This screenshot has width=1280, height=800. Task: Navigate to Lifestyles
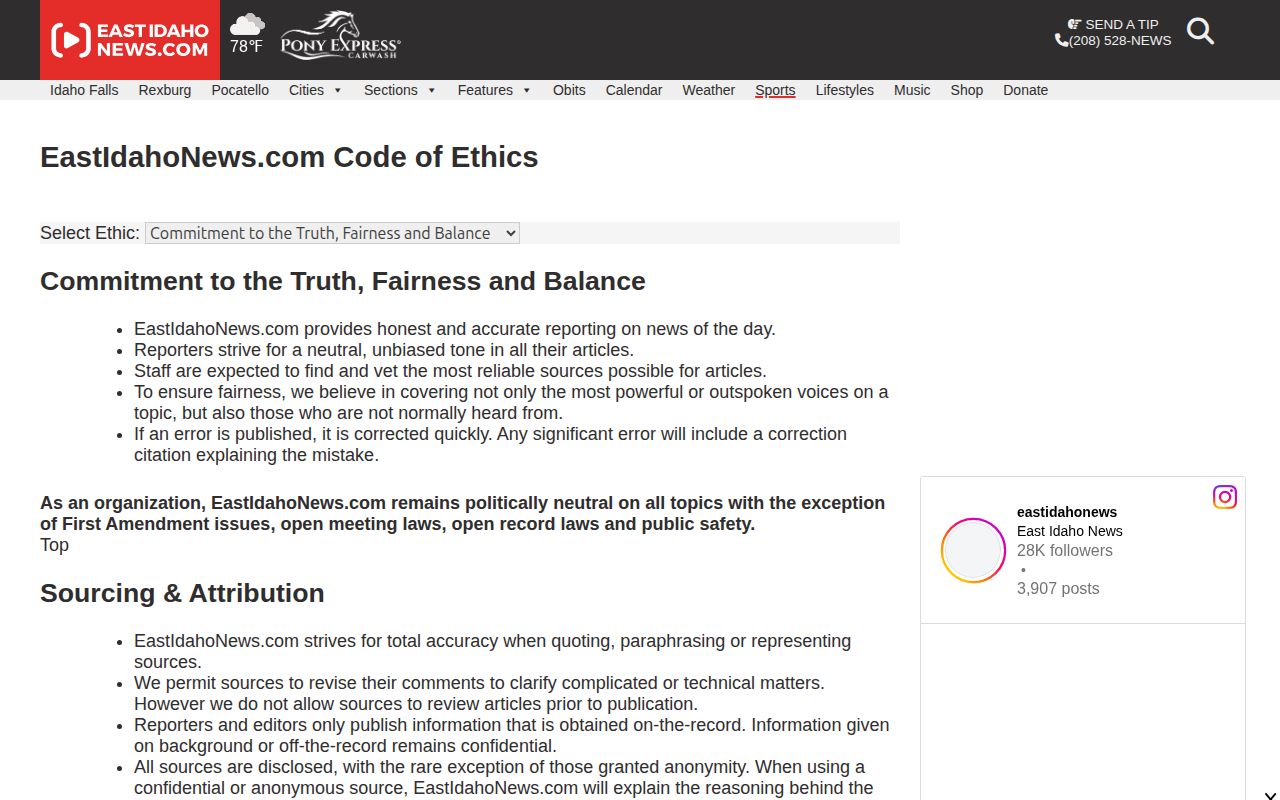point(845,90)
